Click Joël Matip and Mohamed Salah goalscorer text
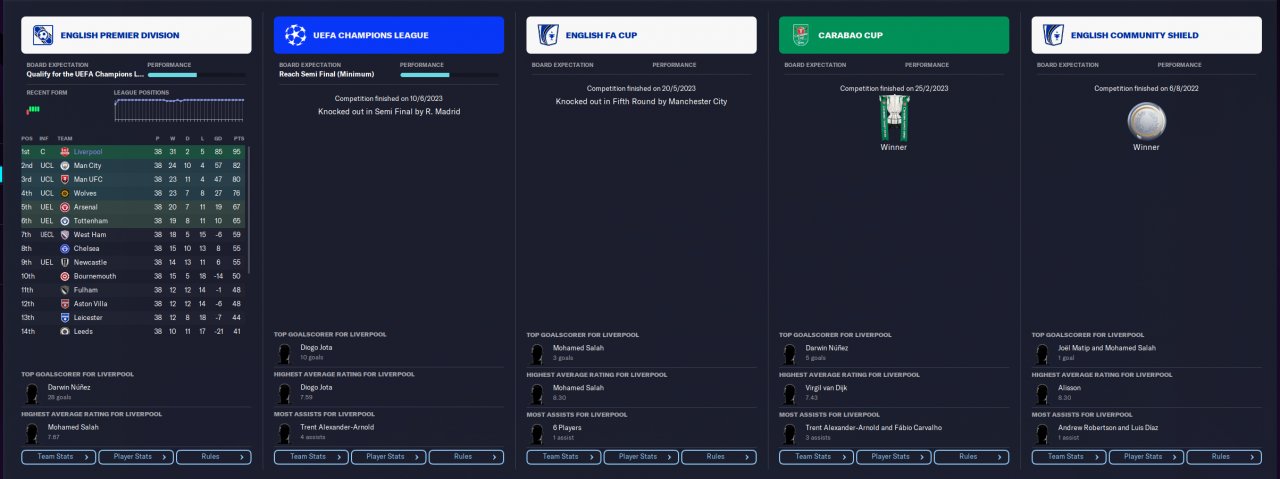 click(x=1107, y=347)
